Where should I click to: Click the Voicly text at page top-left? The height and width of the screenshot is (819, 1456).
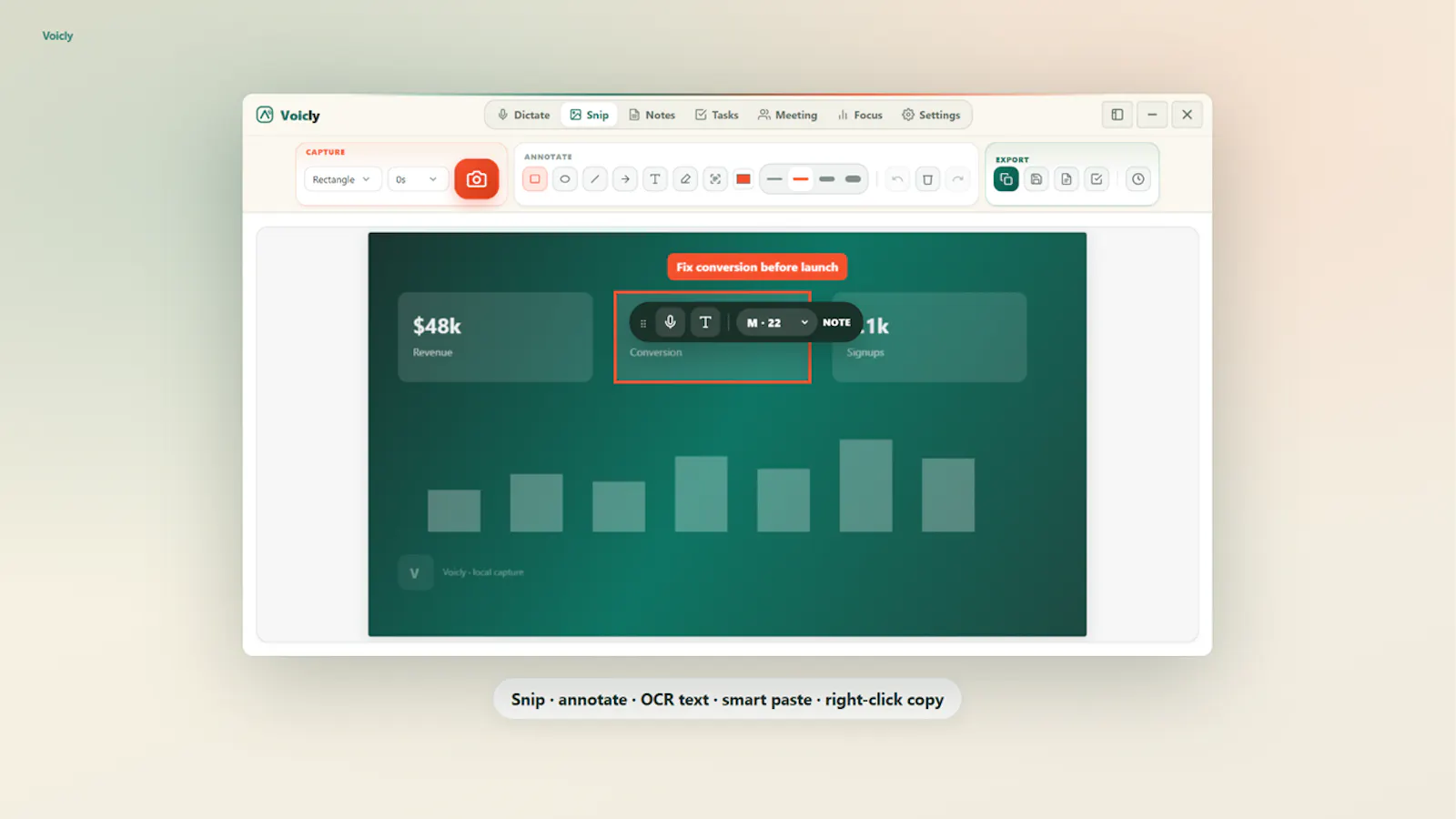point(57,35)
